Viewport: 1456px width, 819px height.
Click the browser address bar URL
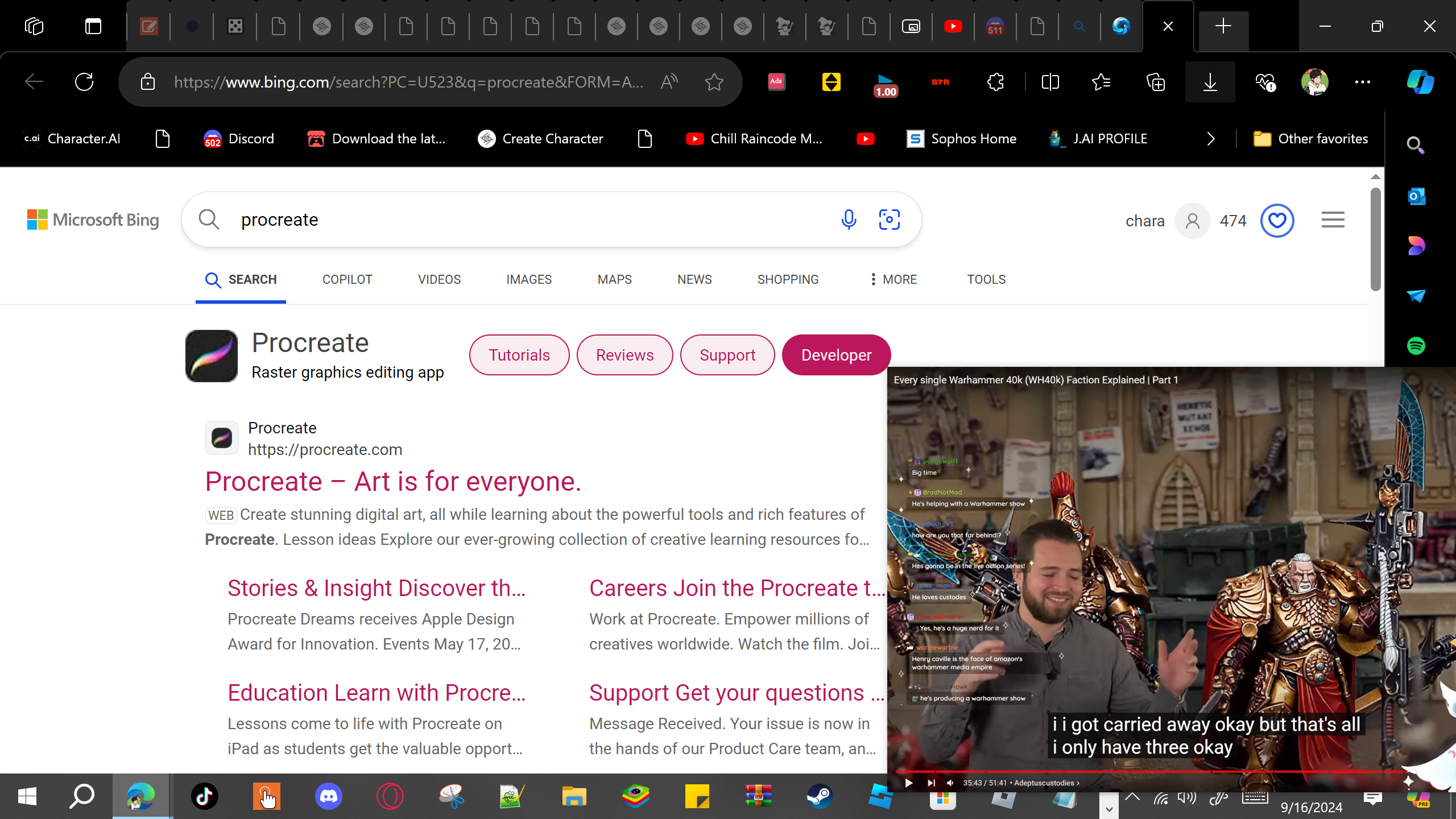(408, 82)
